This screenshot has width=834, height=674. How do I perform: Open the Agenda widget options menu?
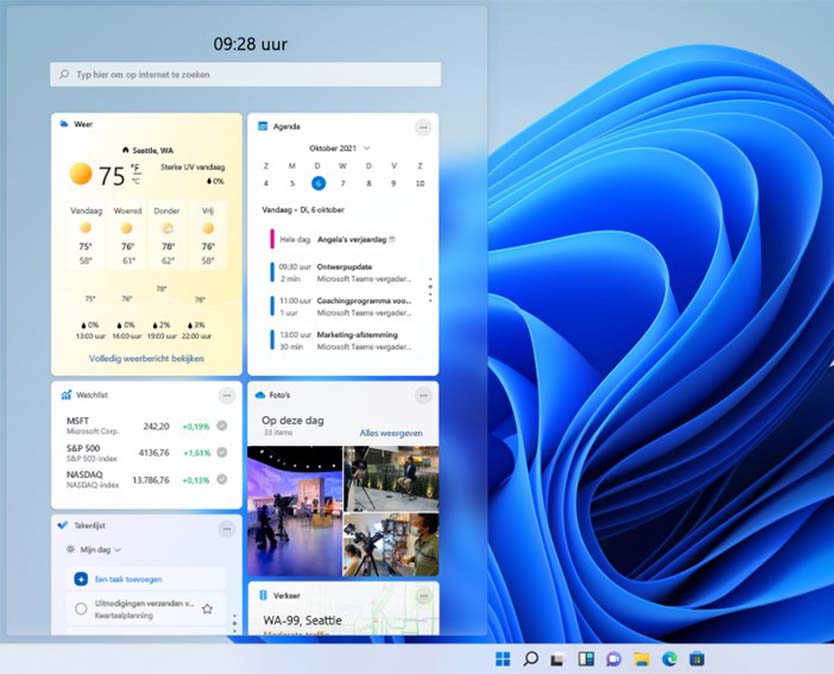coord(424,127)
